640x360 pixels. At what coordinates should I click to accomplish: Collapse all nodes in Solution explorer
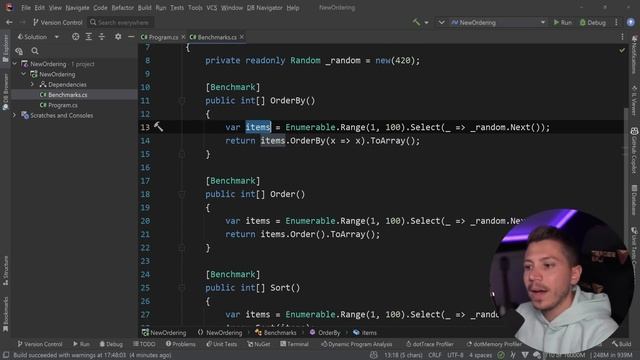tap(102, 37)
